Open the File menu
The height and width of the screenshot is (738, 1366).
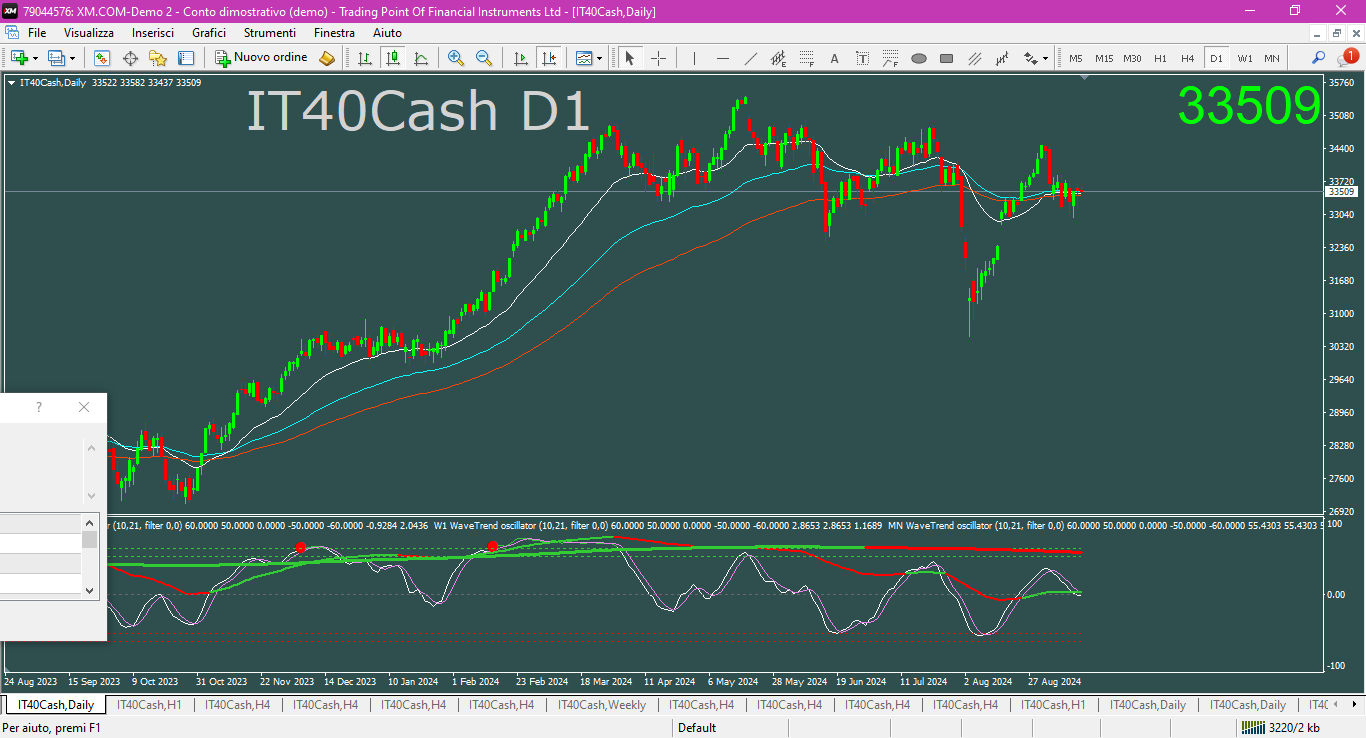coord(37,33)
